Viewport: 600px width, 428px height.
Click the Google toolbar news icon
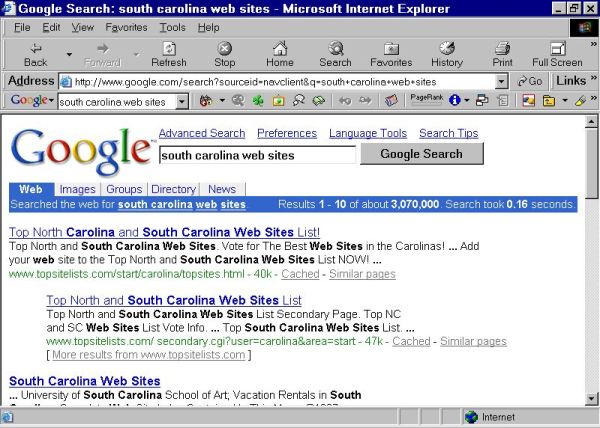[x=391, y=101]
